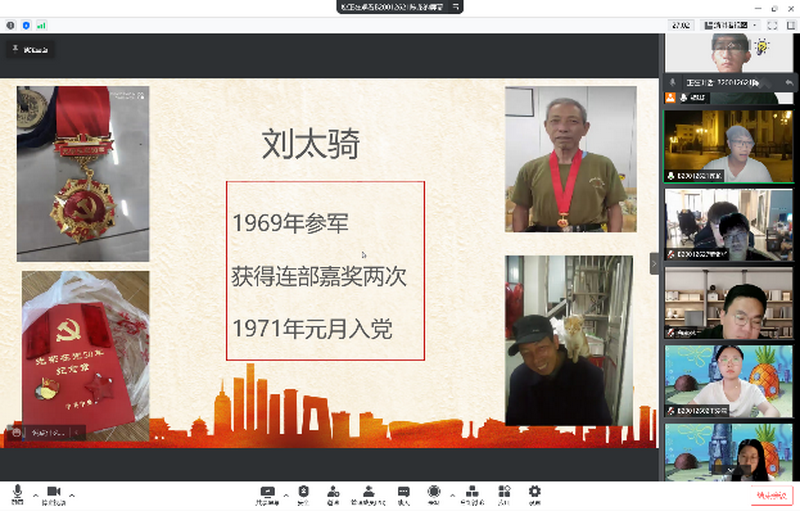
Task: Click the record icon
Action: (x=433, y=492)
